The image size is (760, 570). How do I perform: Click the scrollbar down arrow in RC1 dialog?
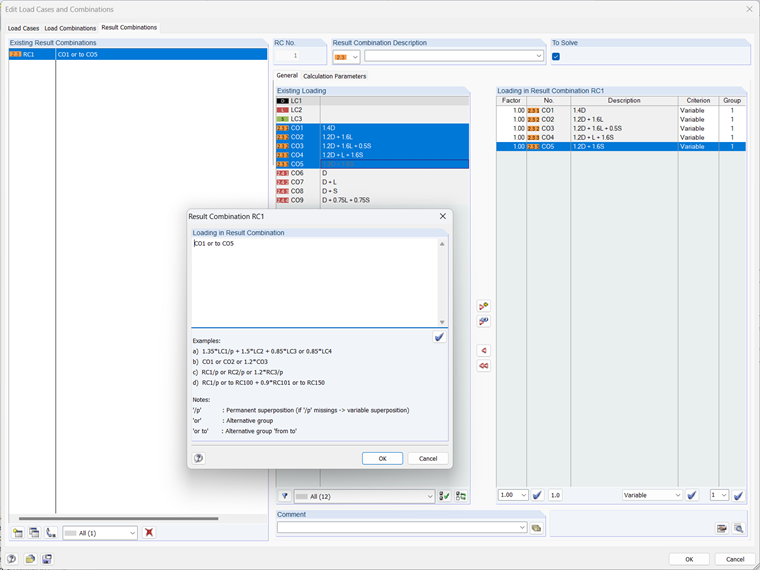tap(442, 322)
